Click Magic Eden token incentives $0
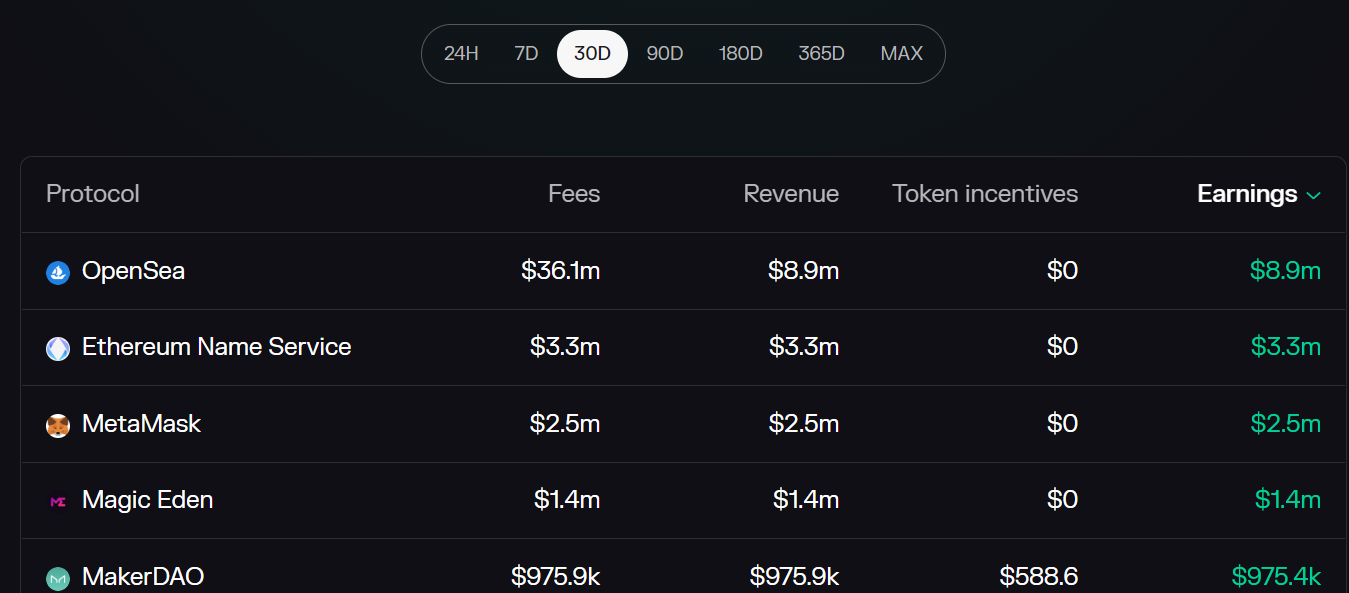Viewport: 1349px width, 593px height. 1062,500
